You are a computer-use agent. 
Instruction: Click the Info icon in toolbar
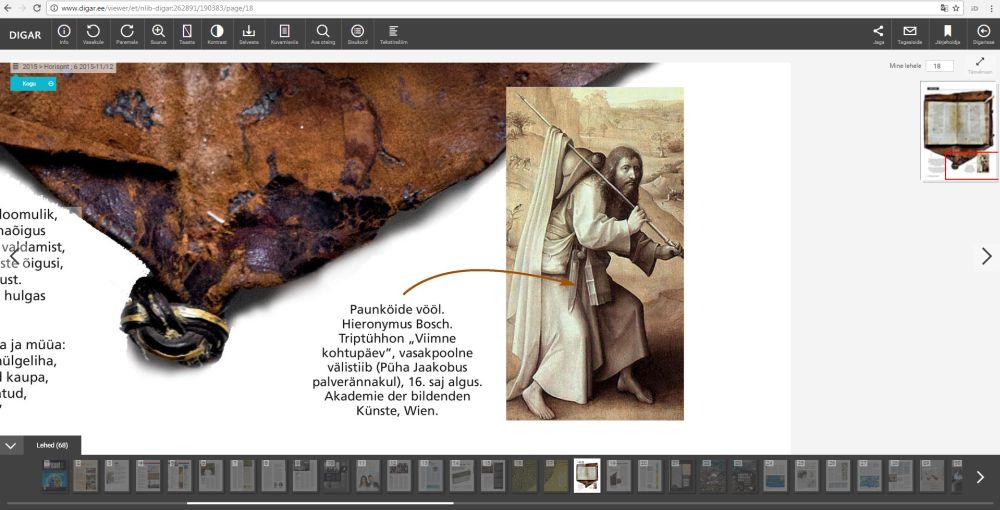tap(64, 33)
